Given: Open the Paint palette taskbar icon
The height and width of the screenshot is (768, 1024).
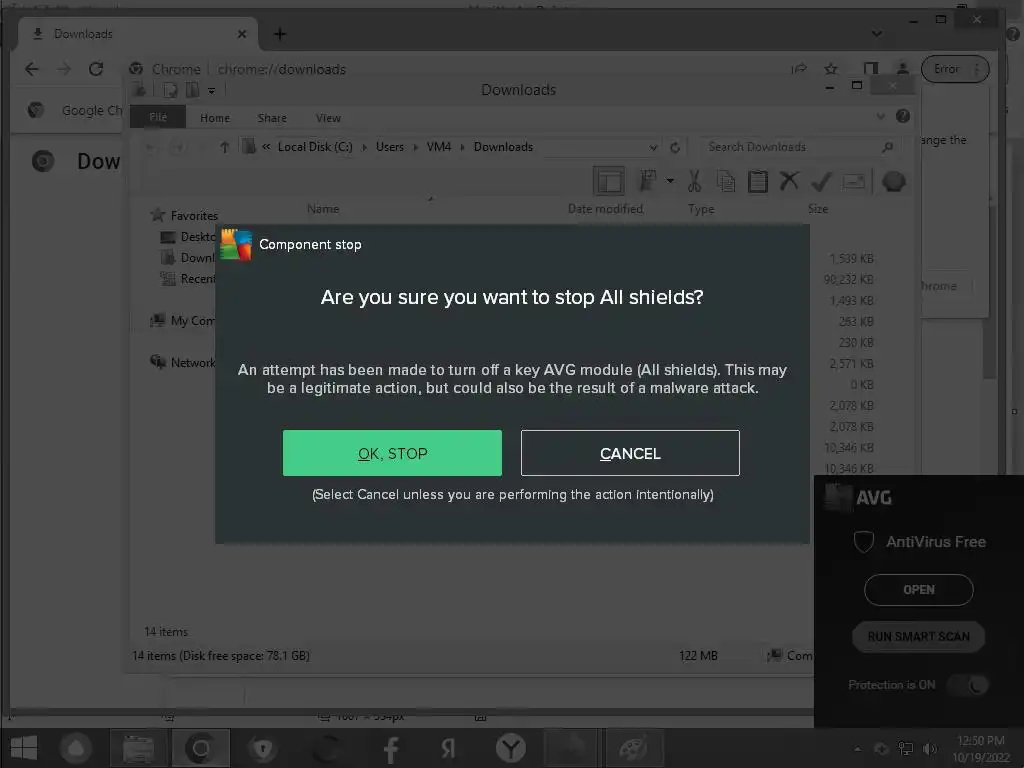Looking at the screenshot, I should coord(633,748).
